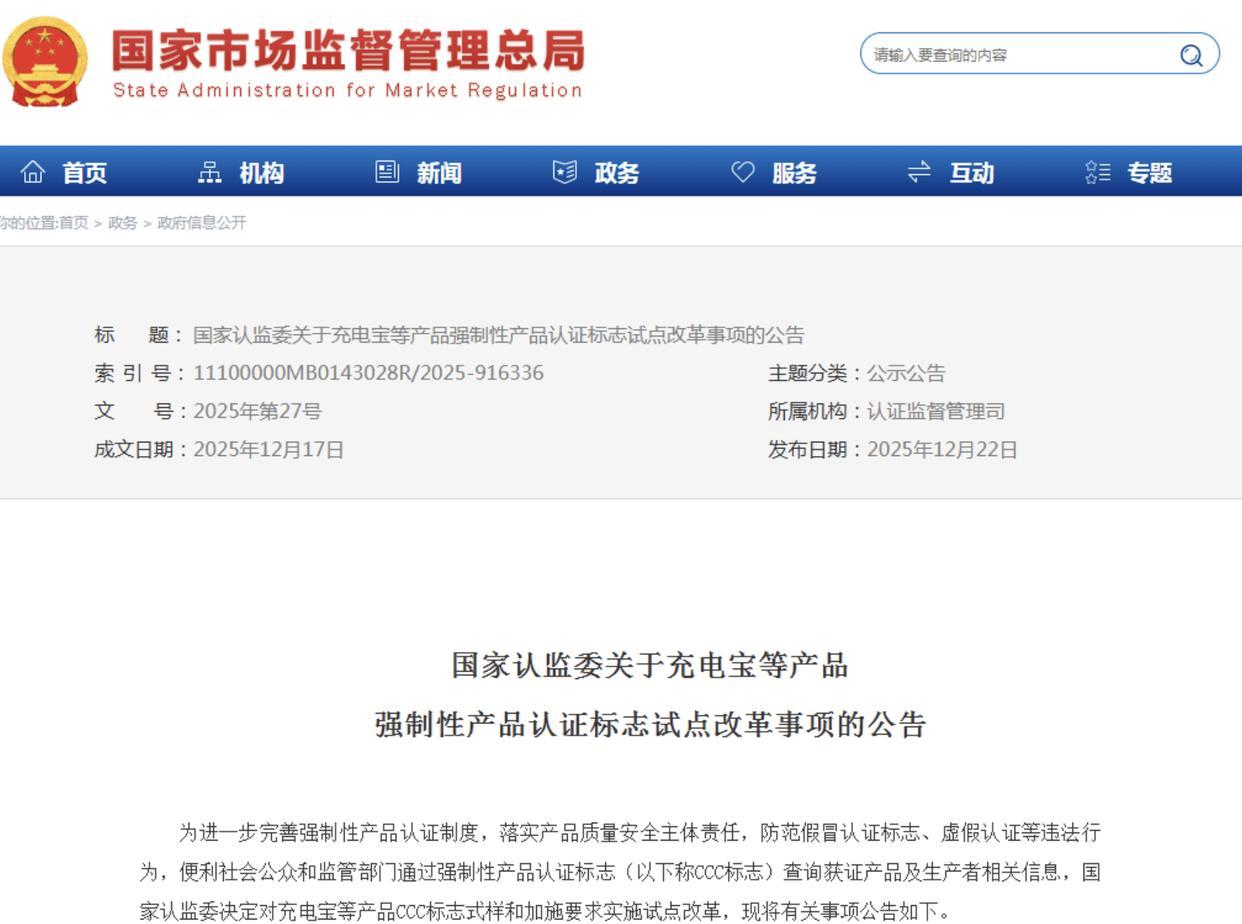Click the organization chart icon beside 机构
Image resolution: width=1242 pixels, height=924 pixels.
click(x=210, y=172)
